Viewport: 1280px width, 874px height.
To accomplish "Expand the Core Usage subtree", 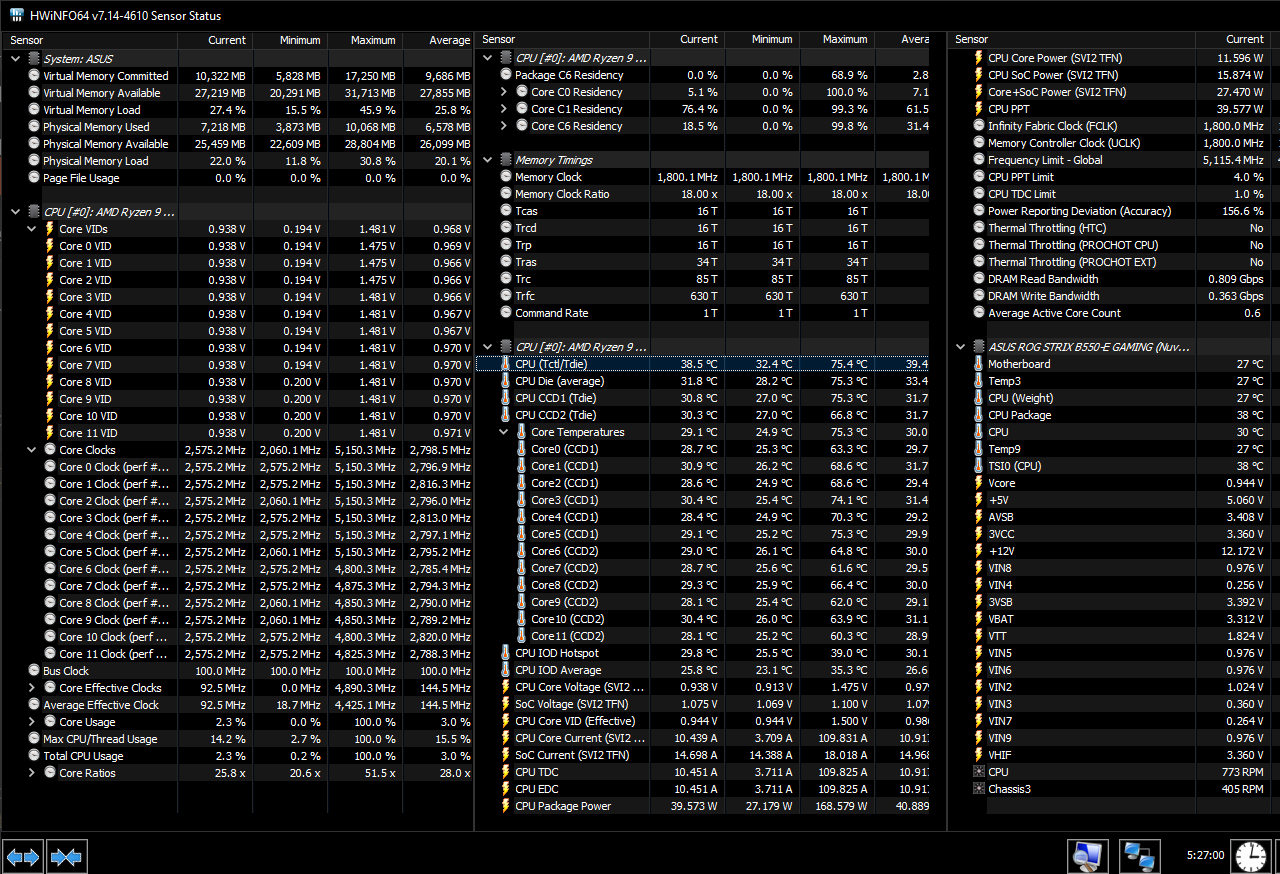I will click(x=31, y=722).
